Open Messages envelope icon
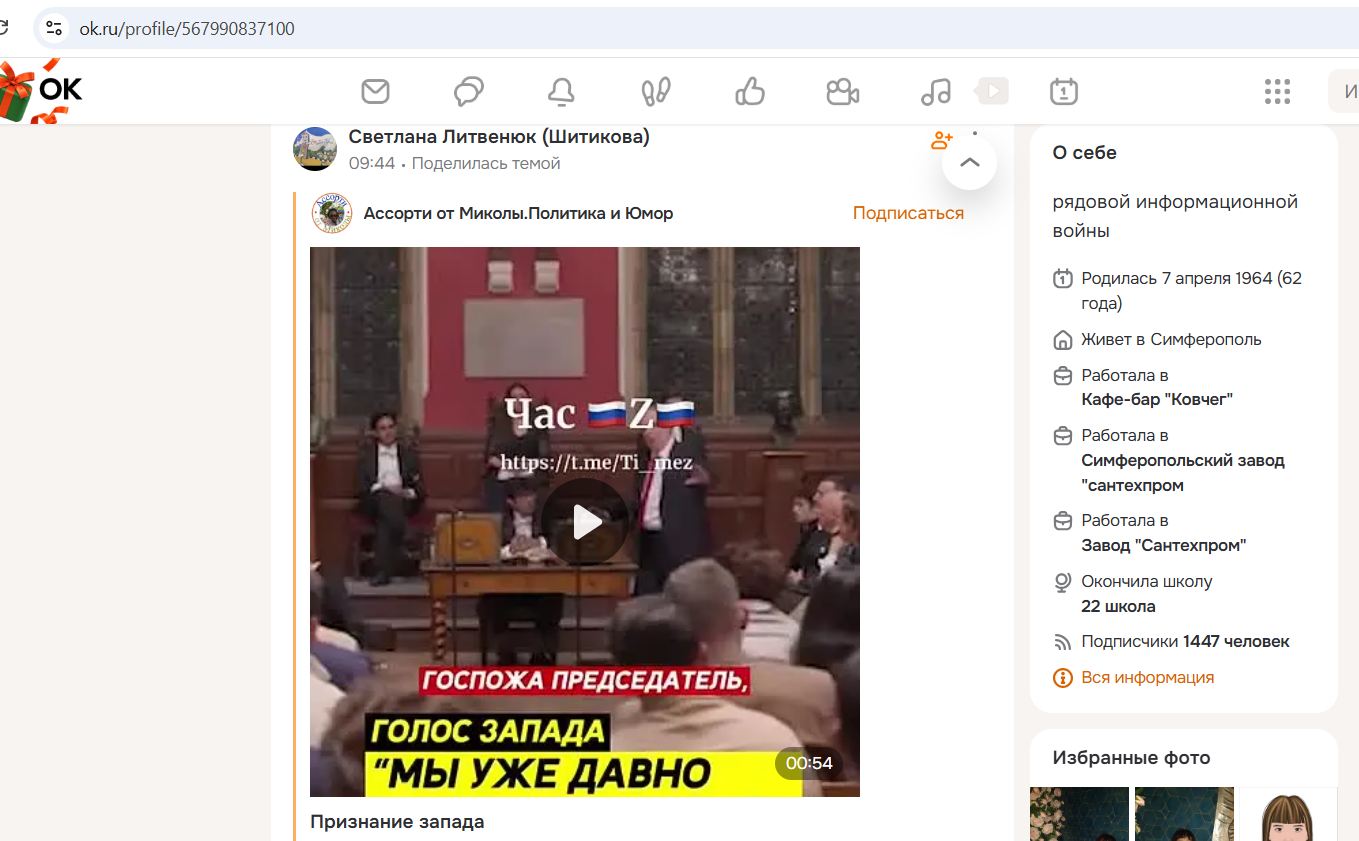 click(x=375, y=92)
